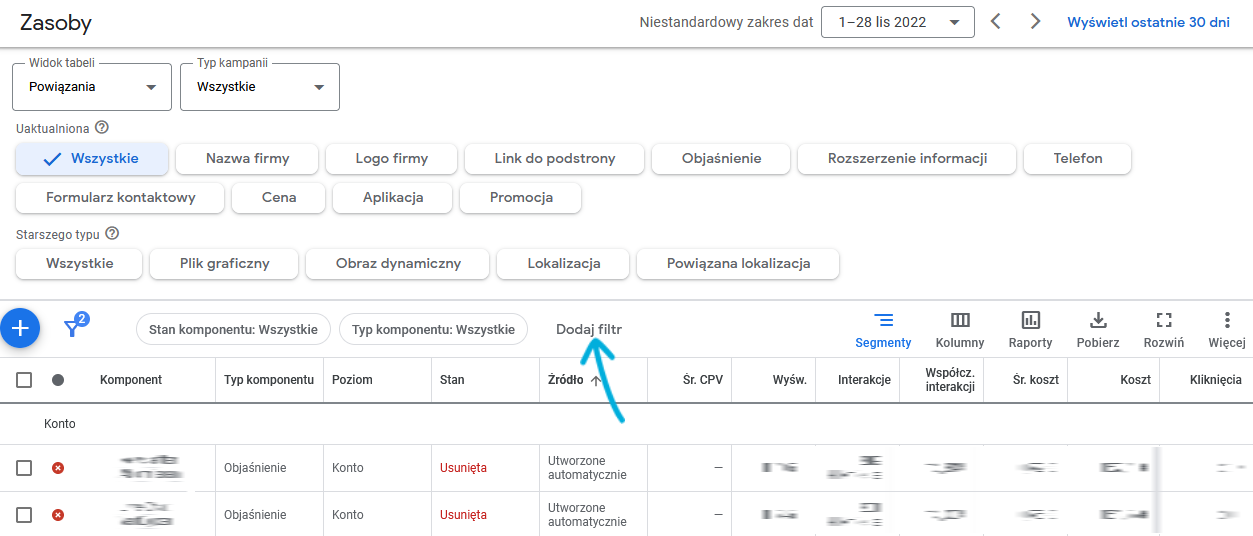The height and width of the screenshot is (536, 1253).
Task: Click Pobierz download icon
Action: coord(1098,329)
